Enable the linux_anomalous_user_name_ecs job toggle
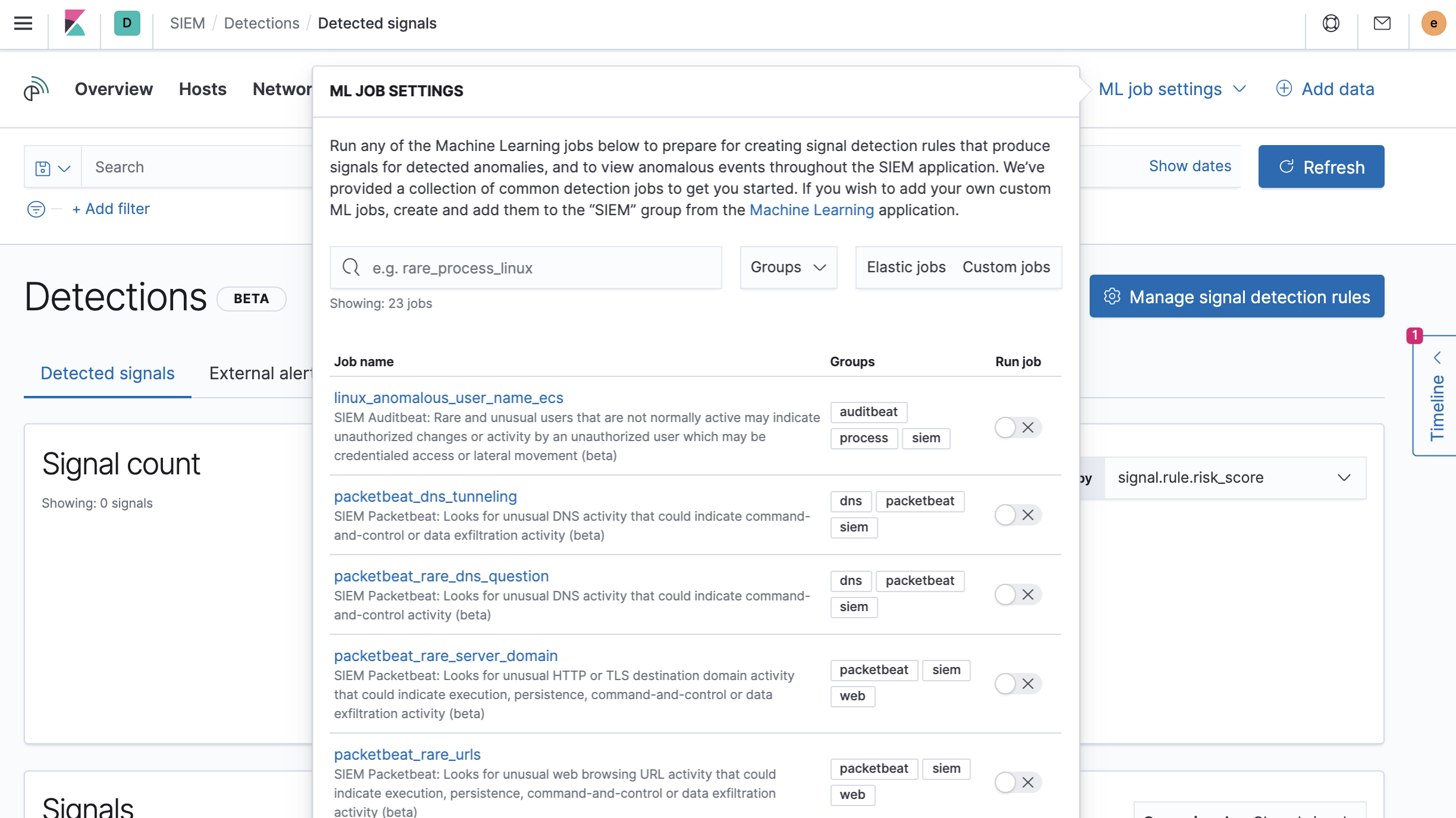This screenshot has height=818, width=1456. point(1017,427)
